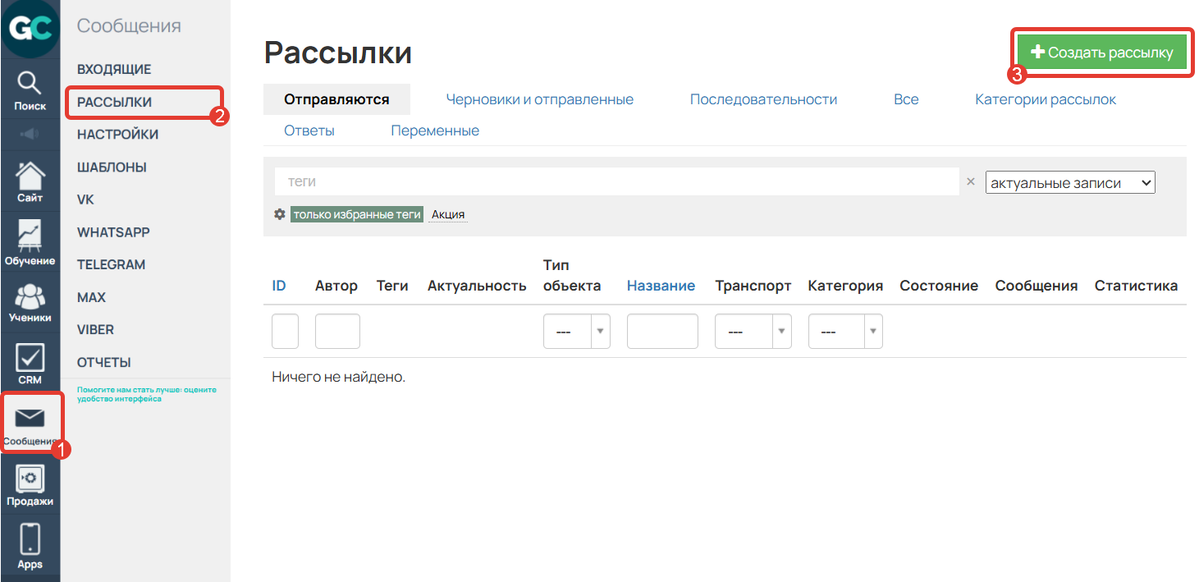The height and width of the screenshot is (582, 1199).
Task: Open the 'актуальные записи' dropdown
Action: coord(1069,181)
